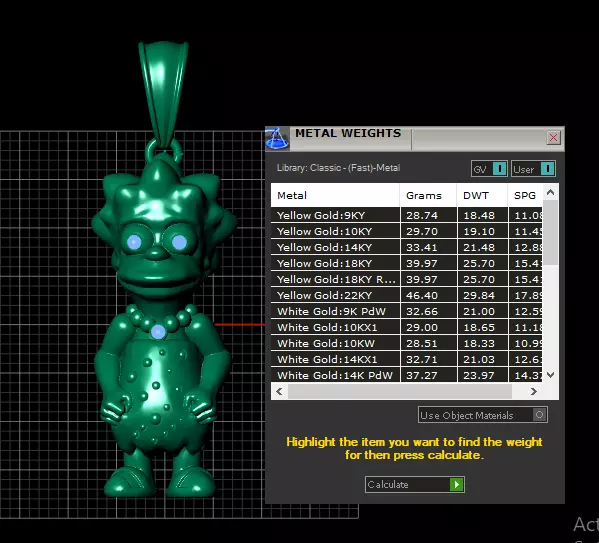Image resolution: width=599 pixels, height=543 pixels.
Task: Click the horizontal scroll left arrow
Action: tap(279, 391)
